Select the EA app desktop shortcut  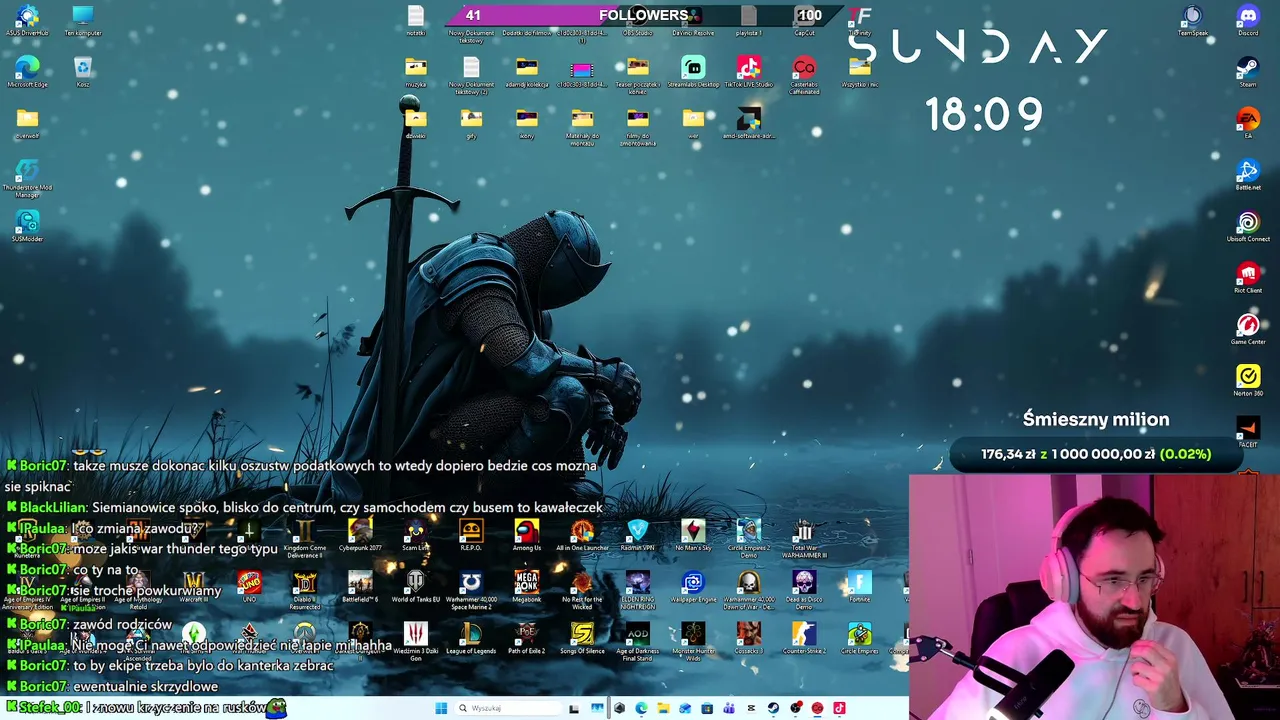pyautogui.click(x=1247, y=123)
